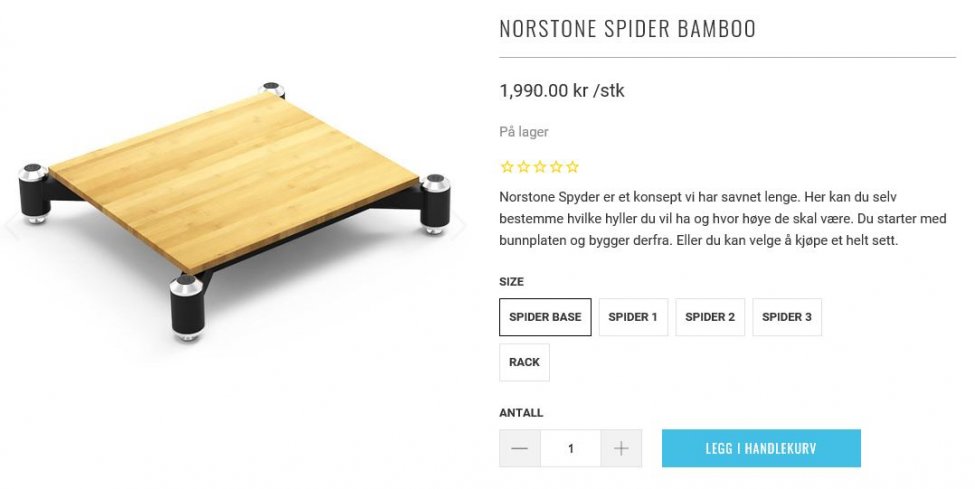Choose the Rack size option

tap(524, 362)
